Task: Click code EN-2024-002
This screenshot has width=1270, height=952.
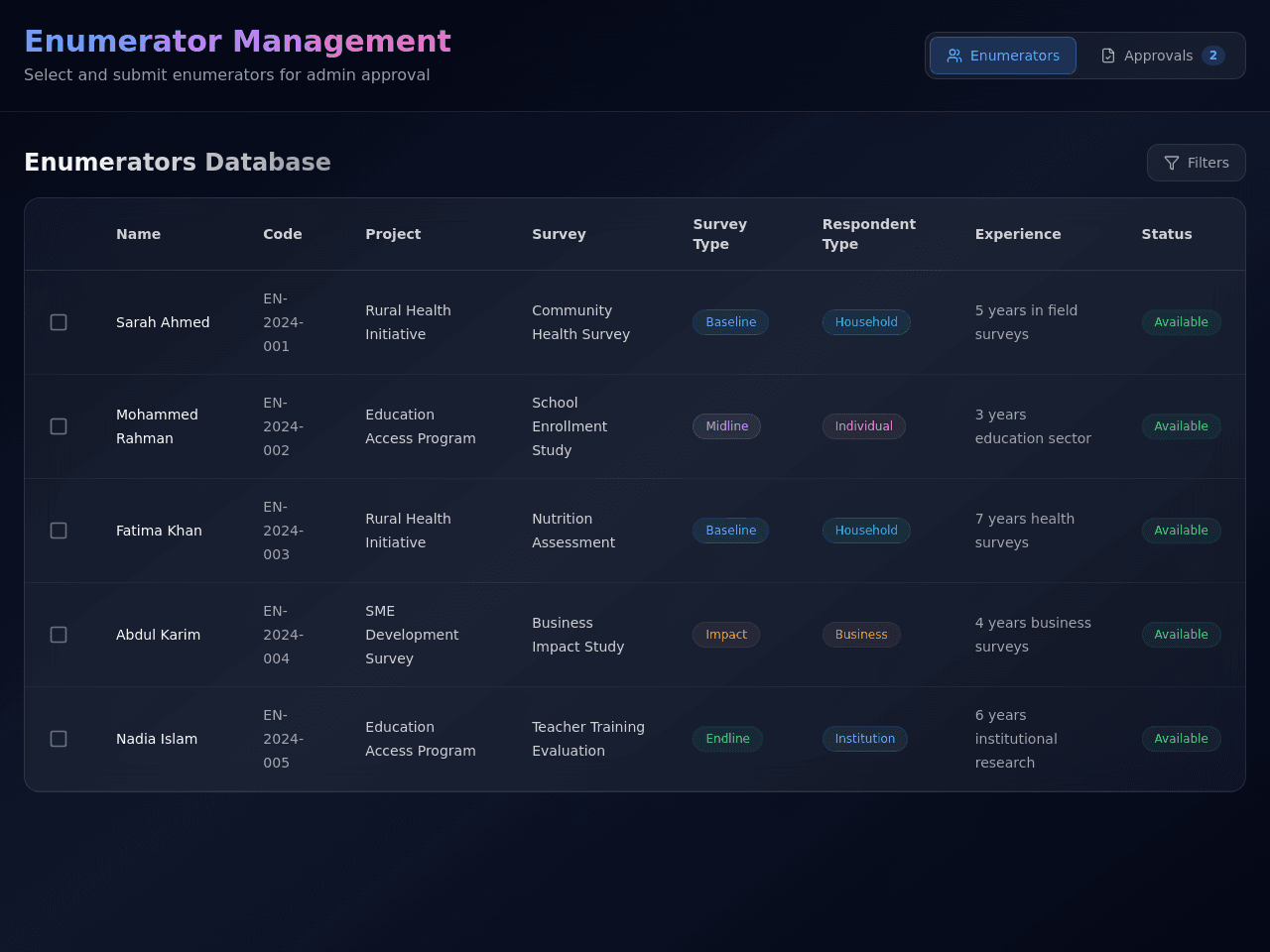Action: (x=283, y=426)
